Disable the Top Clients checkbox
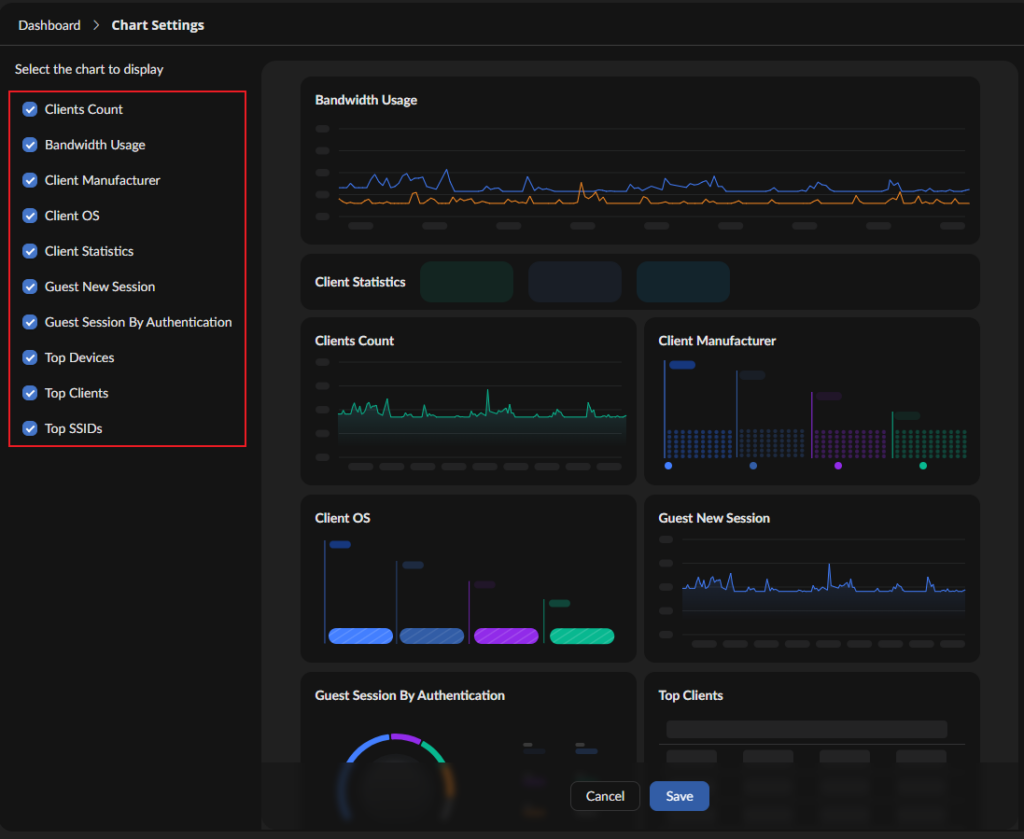This screenshot has width=1024, height=839. click(30, 393)
